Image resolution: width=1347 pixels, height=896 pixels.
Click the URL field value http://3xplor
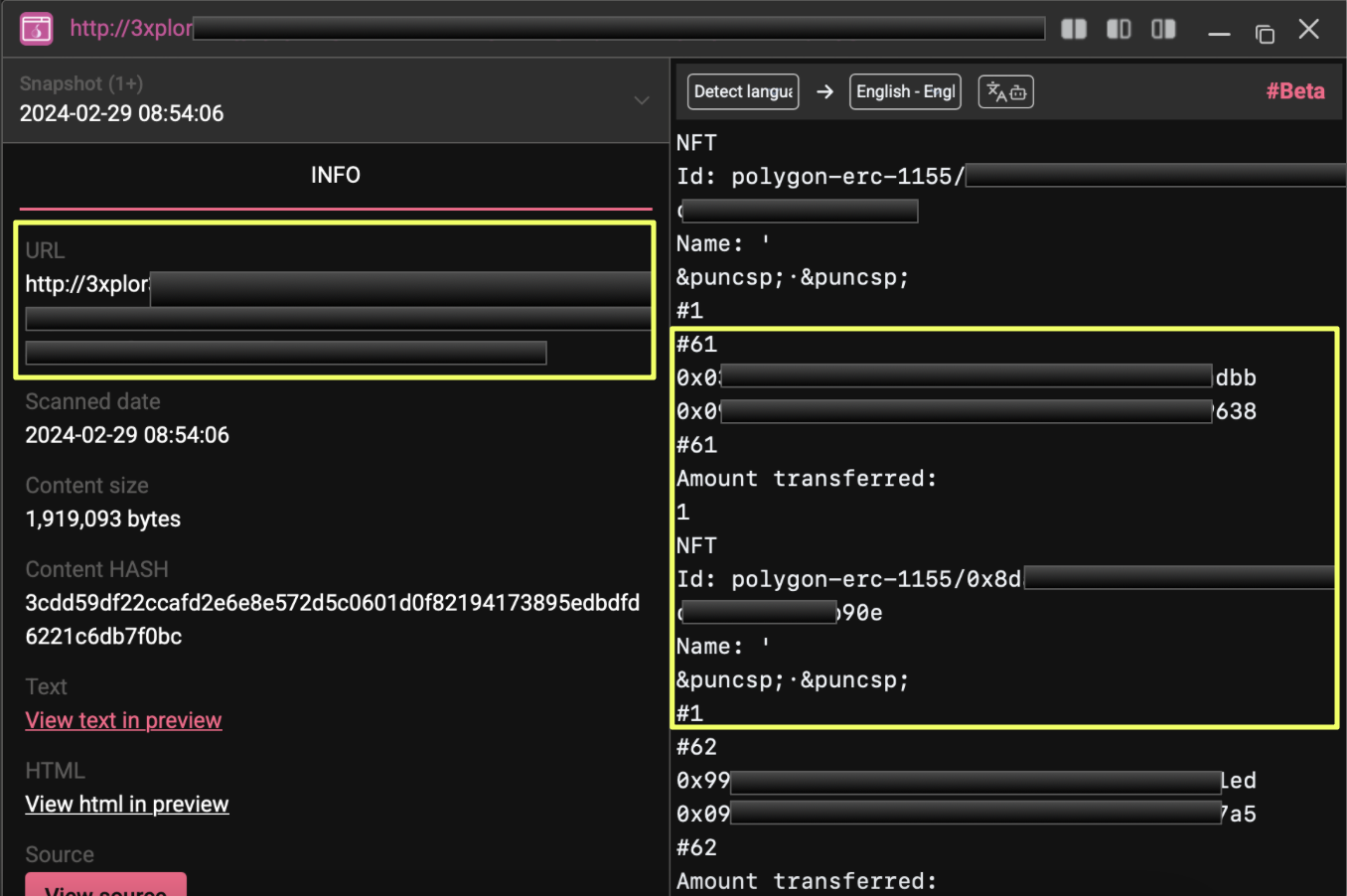338,318
